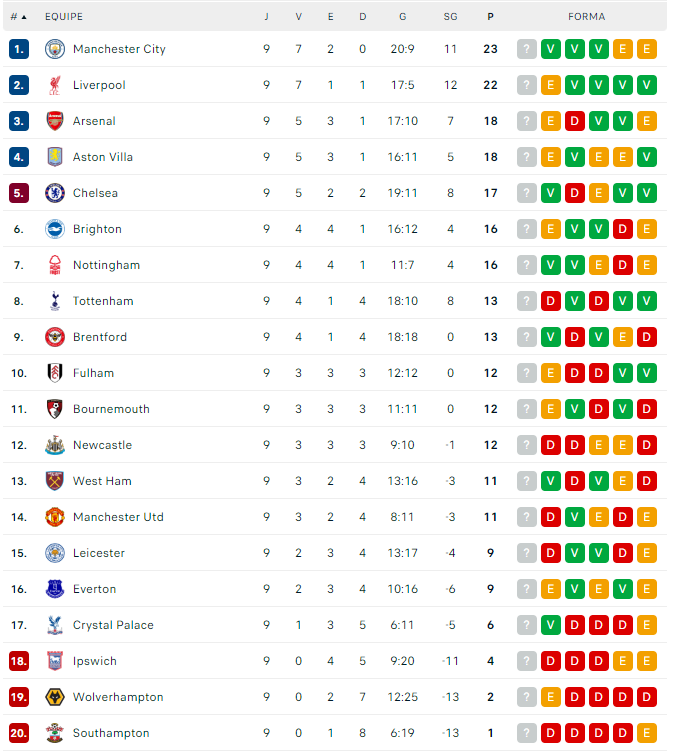Click the Wolverhampton wolf crest
676x755 pixels.
coord(55,697)
